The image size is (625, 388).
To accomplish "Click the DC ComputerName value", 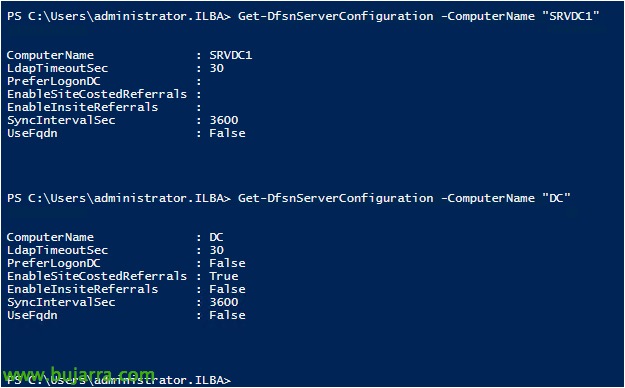I will pyautogui.click(x=216, y=237).
